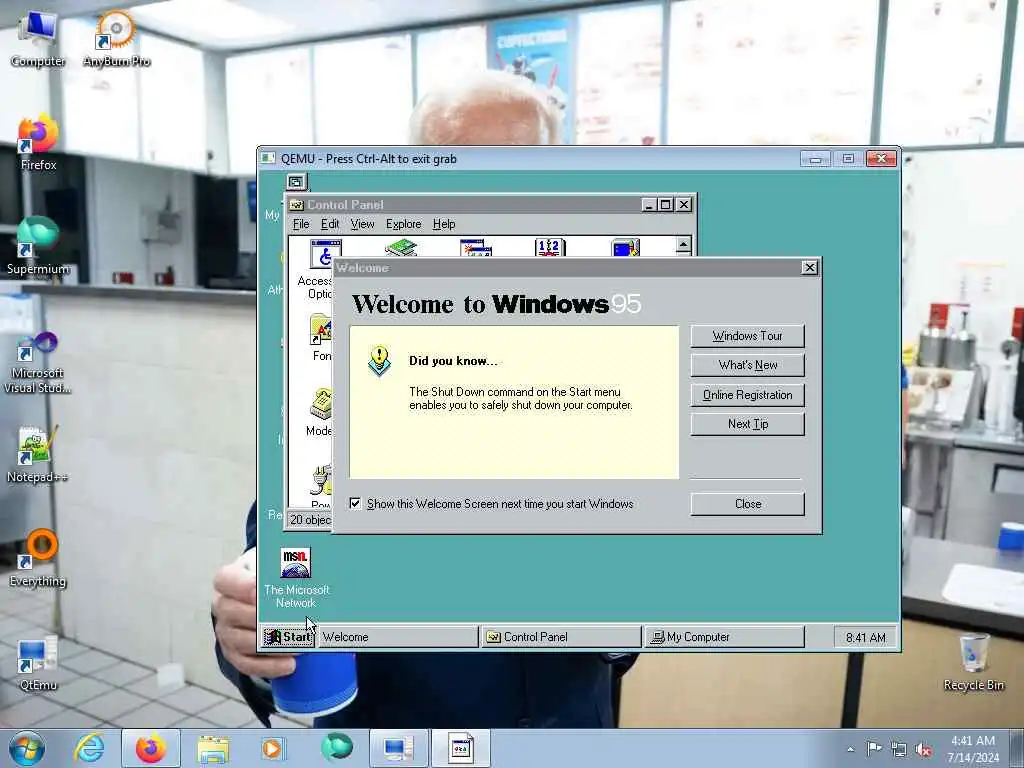Minimize the QEMU window
Viewport: 1024px width, 768px height.
815,158
